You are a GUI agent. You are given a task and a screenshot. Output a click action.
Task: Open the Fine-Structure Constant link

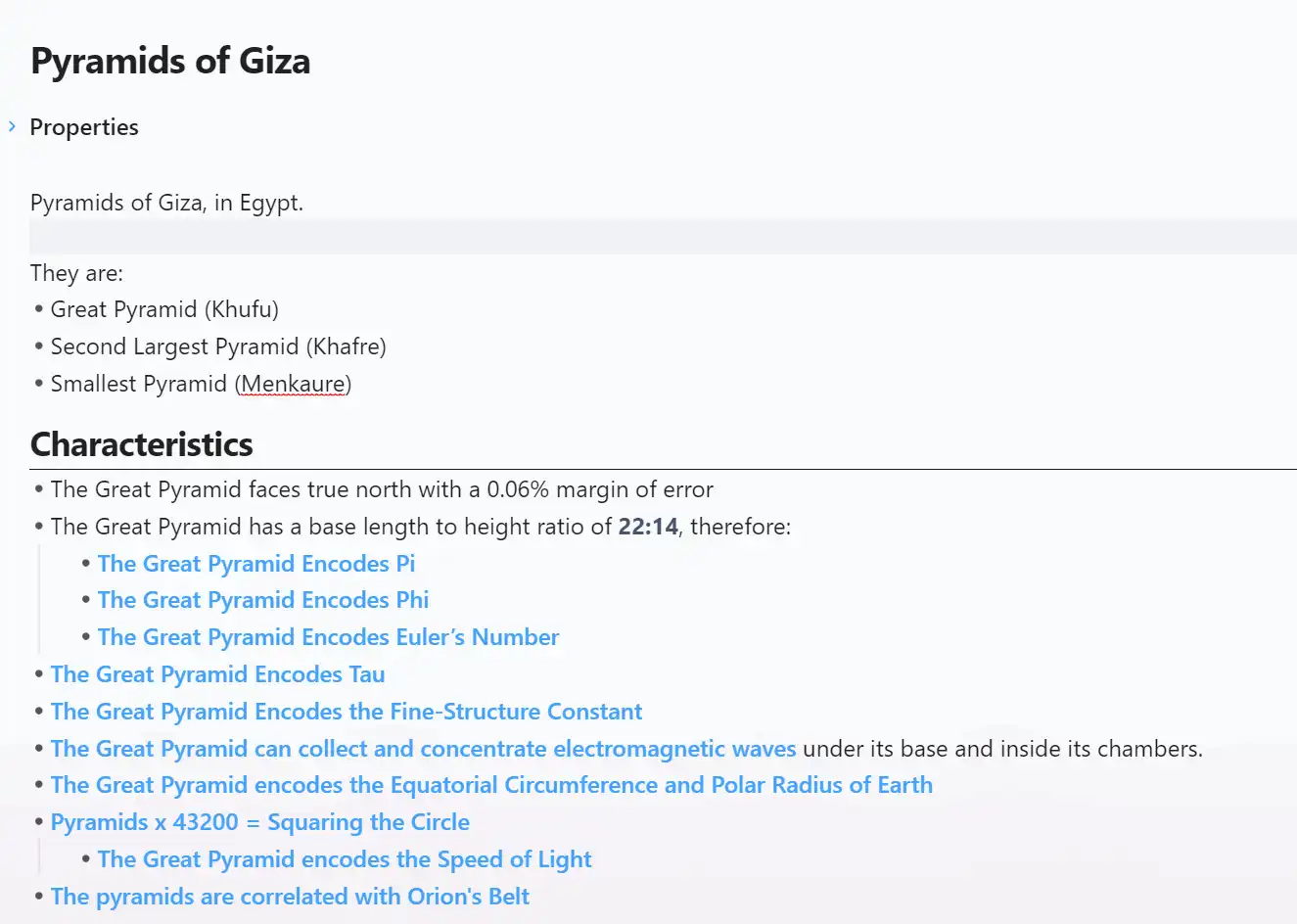346,712
